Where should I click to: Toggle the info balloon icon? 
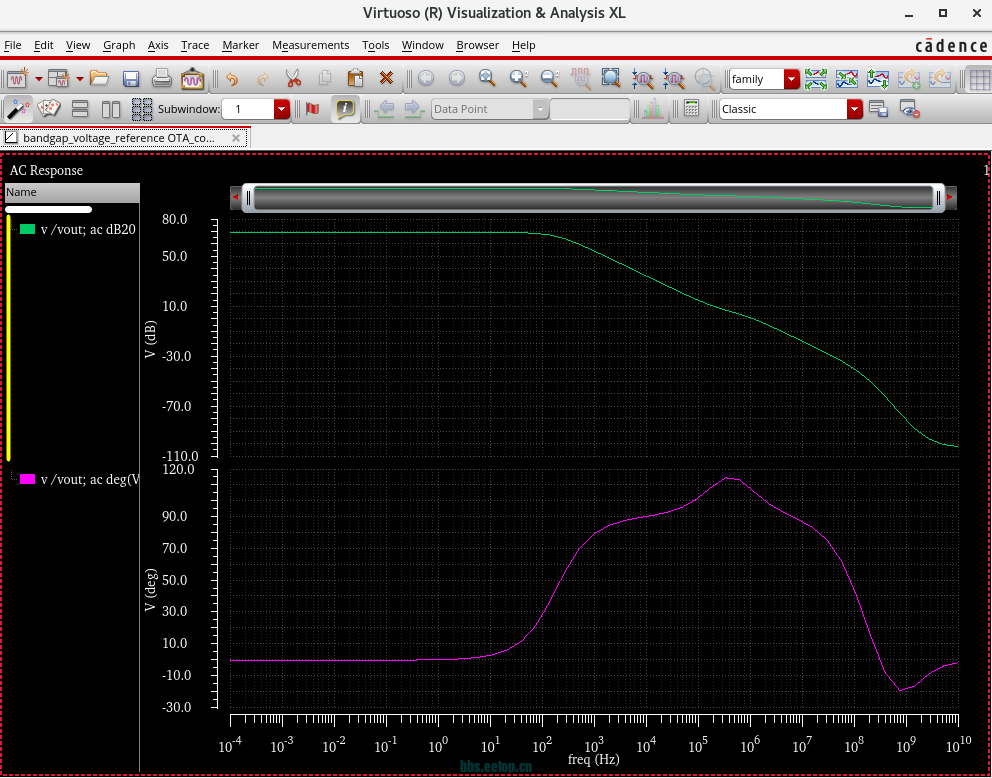tap(345, 109)
